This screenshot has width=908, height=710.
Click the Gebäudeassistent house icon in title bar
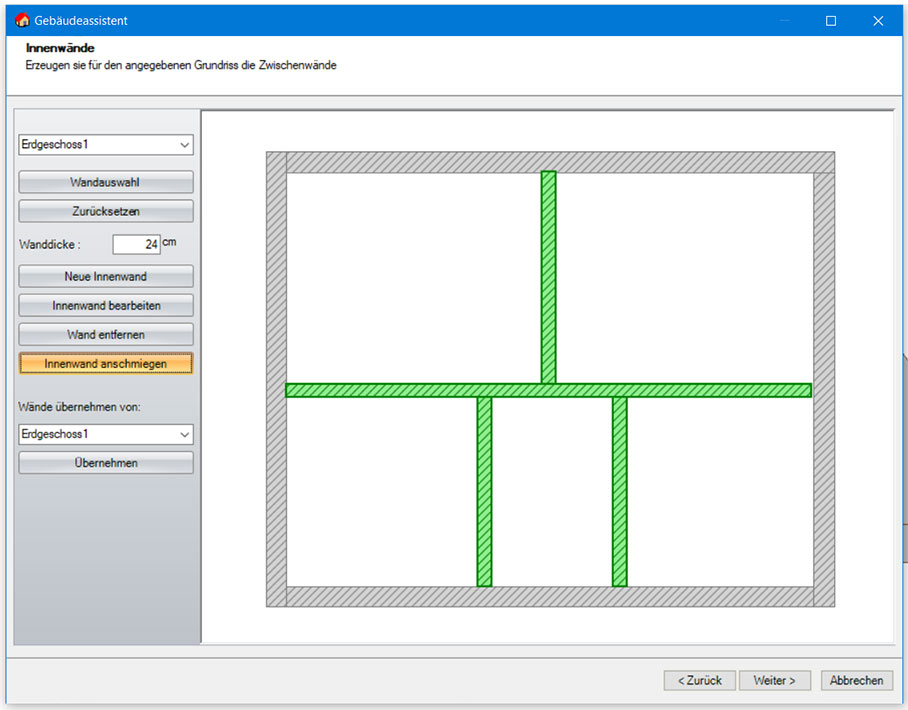[x=23, y=20]
